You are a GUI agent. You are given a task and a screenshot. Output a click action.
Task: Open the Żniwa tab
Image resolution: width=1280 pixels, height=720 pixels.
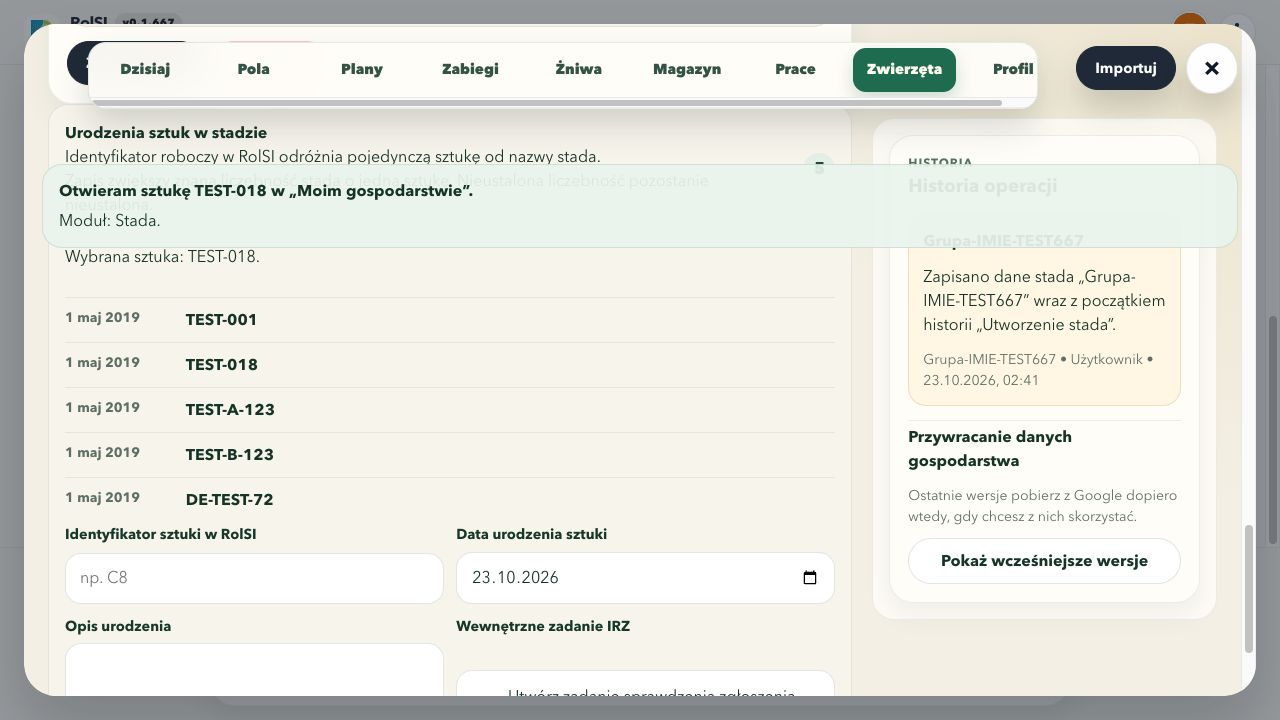[x=579, y=69]
